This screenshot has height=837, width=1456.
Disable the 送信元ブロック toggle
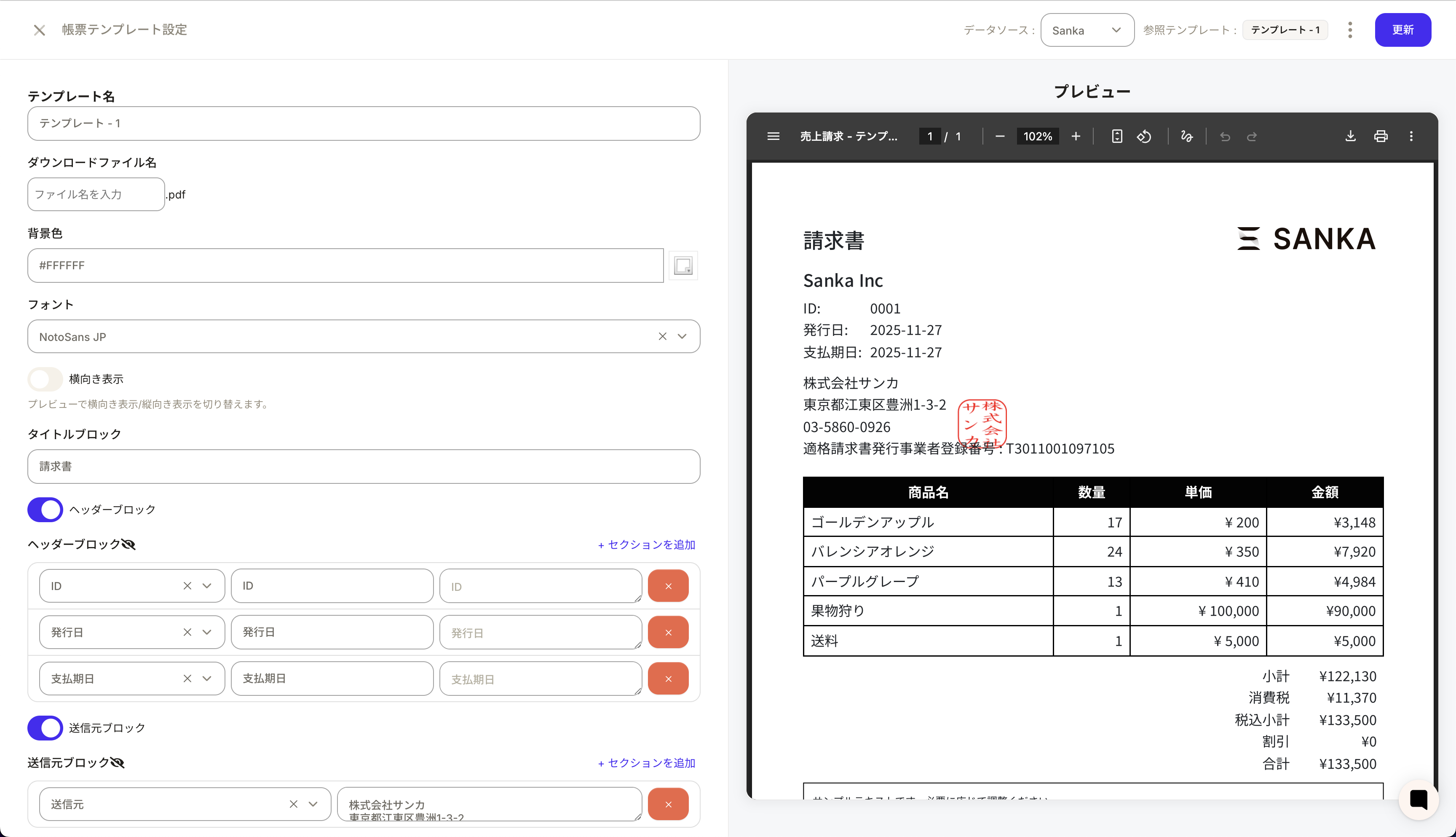pyautogui.click(x=45, y=728)
